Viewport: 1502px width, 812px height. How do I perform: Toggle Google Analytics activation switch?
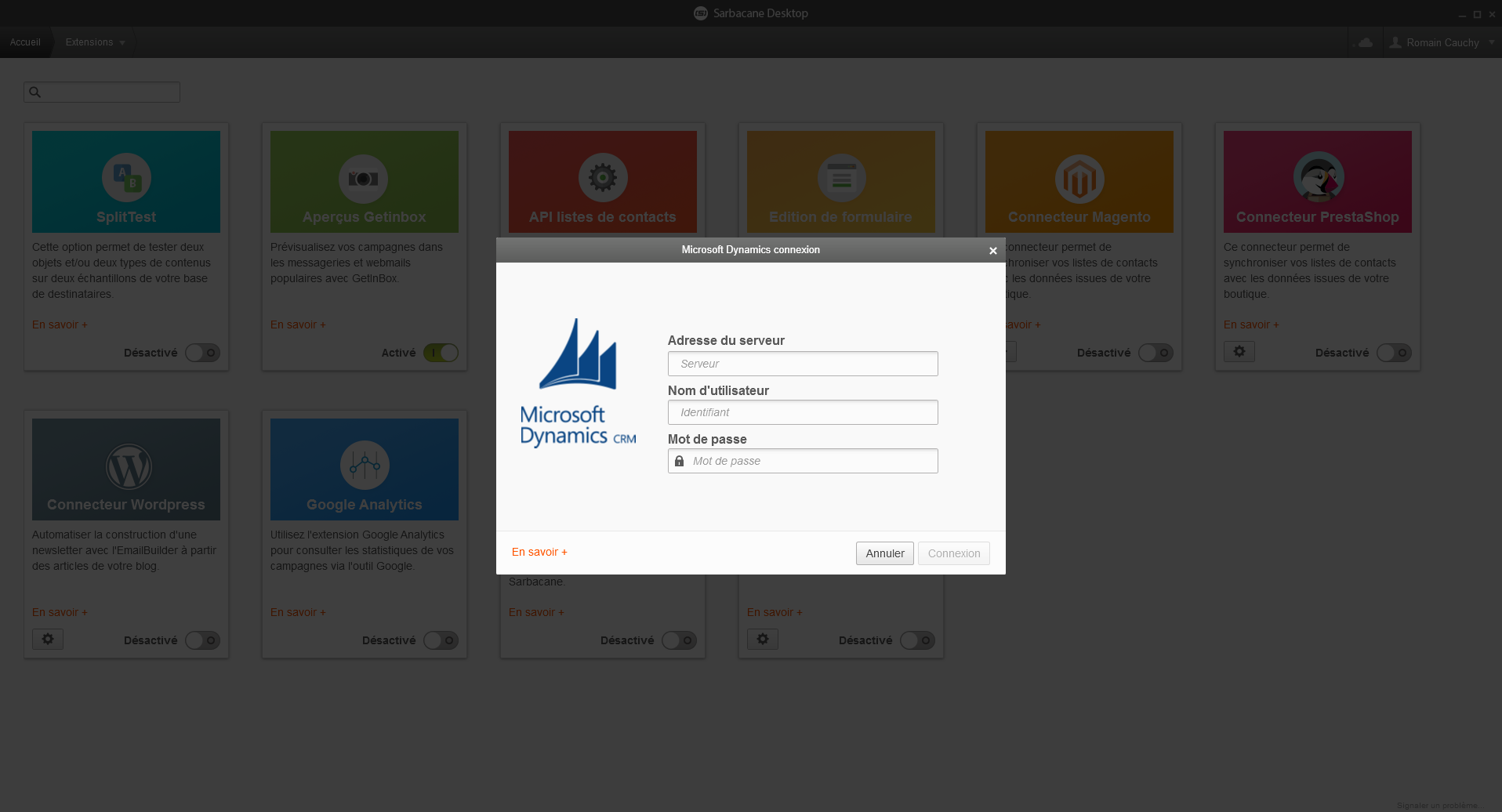coord(441,640)
